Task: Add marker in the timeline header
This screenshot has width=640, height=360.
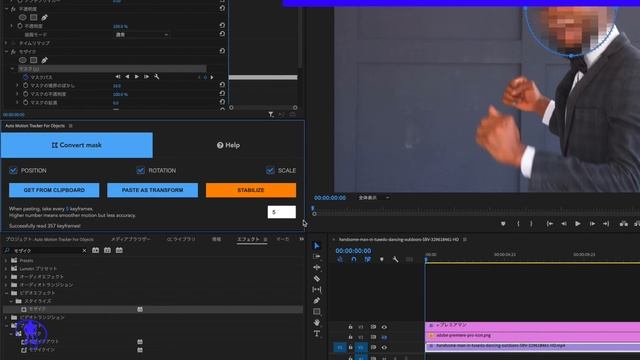Action: [382, 260]
